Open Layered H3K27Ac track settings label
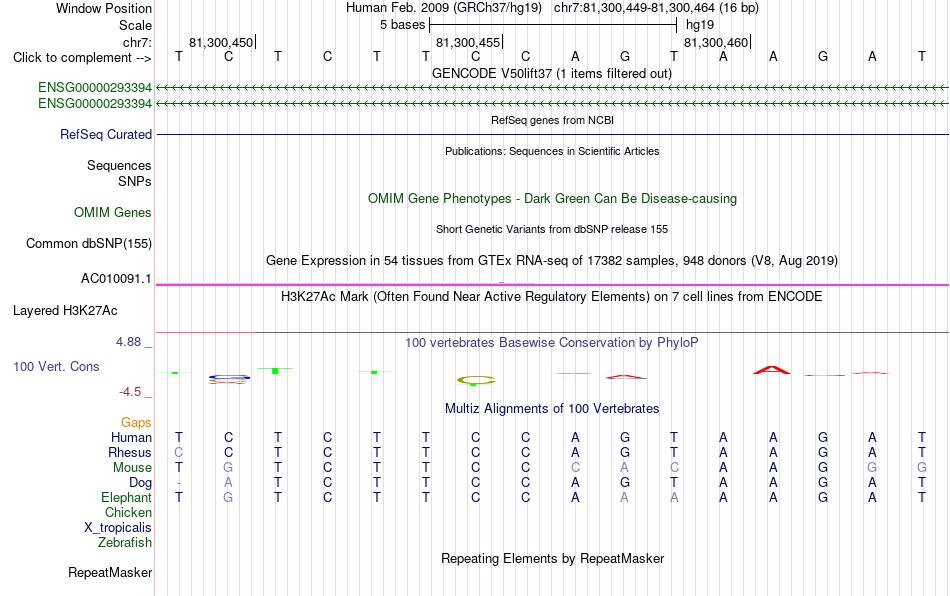 65,311
